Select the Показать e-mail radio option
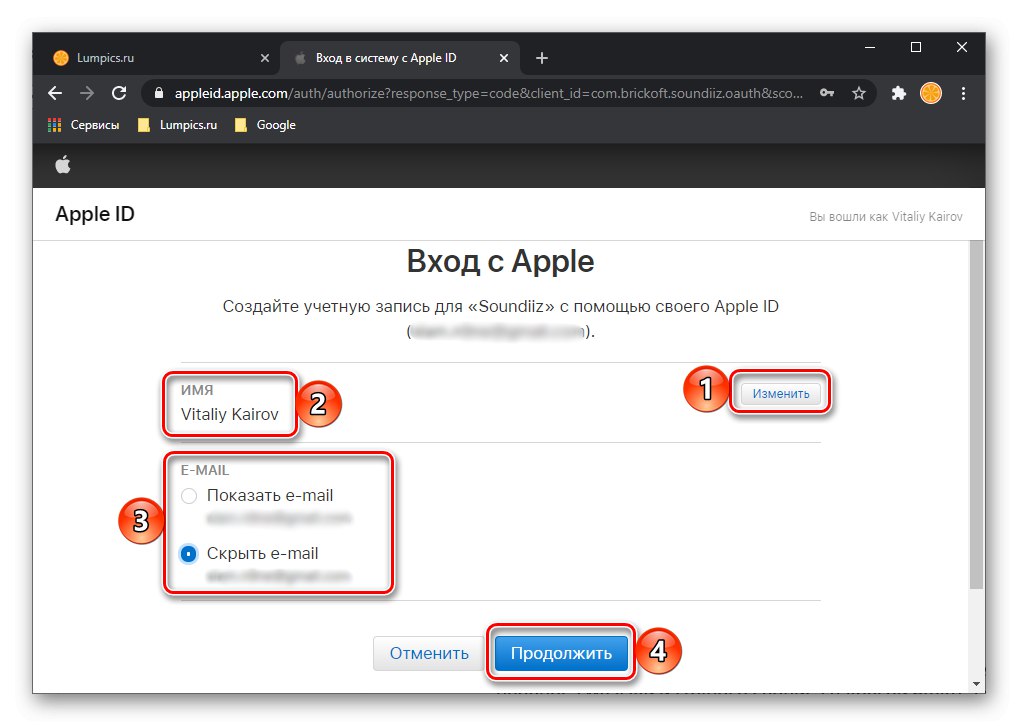Screen dimensions: 1018x726 point(189,496)
